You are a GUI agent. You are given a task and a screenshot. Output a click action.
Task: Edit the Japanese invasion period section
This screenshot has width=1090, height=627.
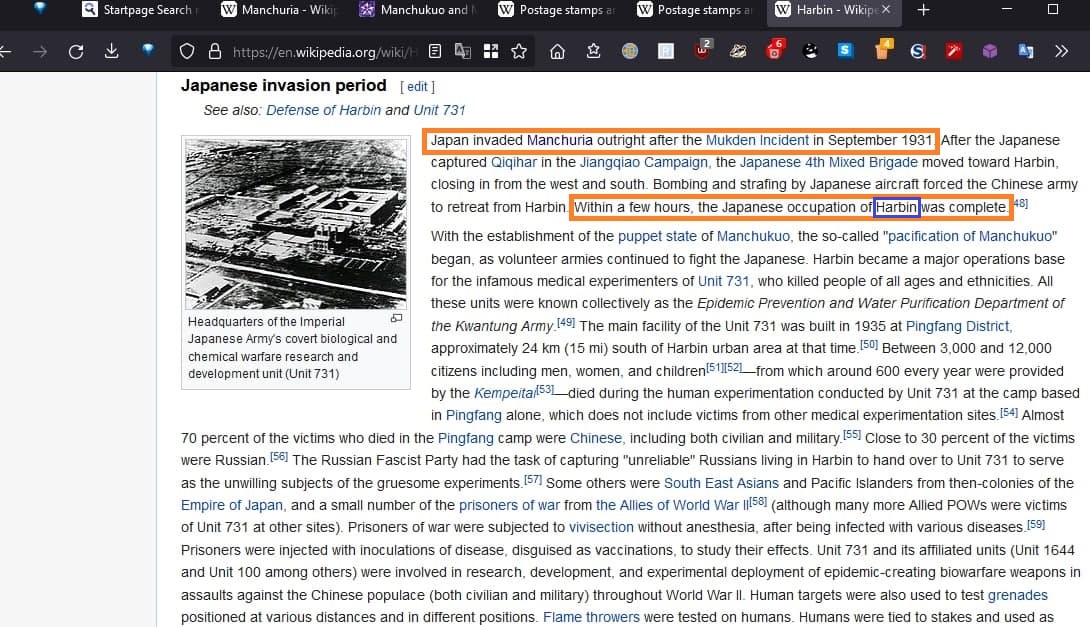(x=417, y=87)
